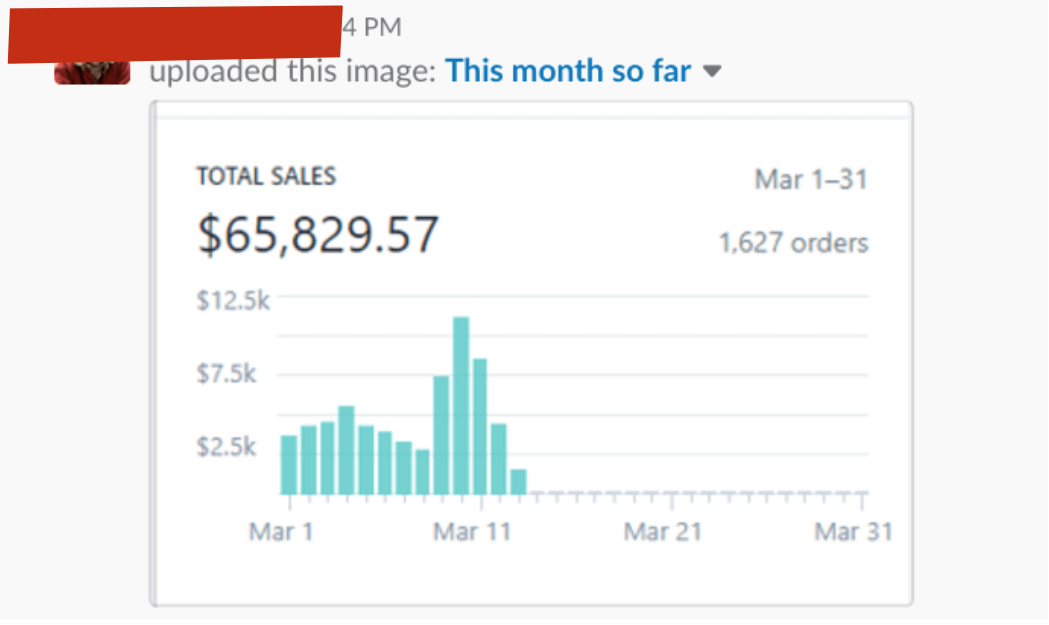Click the 'Mar 1' x-axis label
Viewport: 1049px width, 625px height.
pos(281,531)
